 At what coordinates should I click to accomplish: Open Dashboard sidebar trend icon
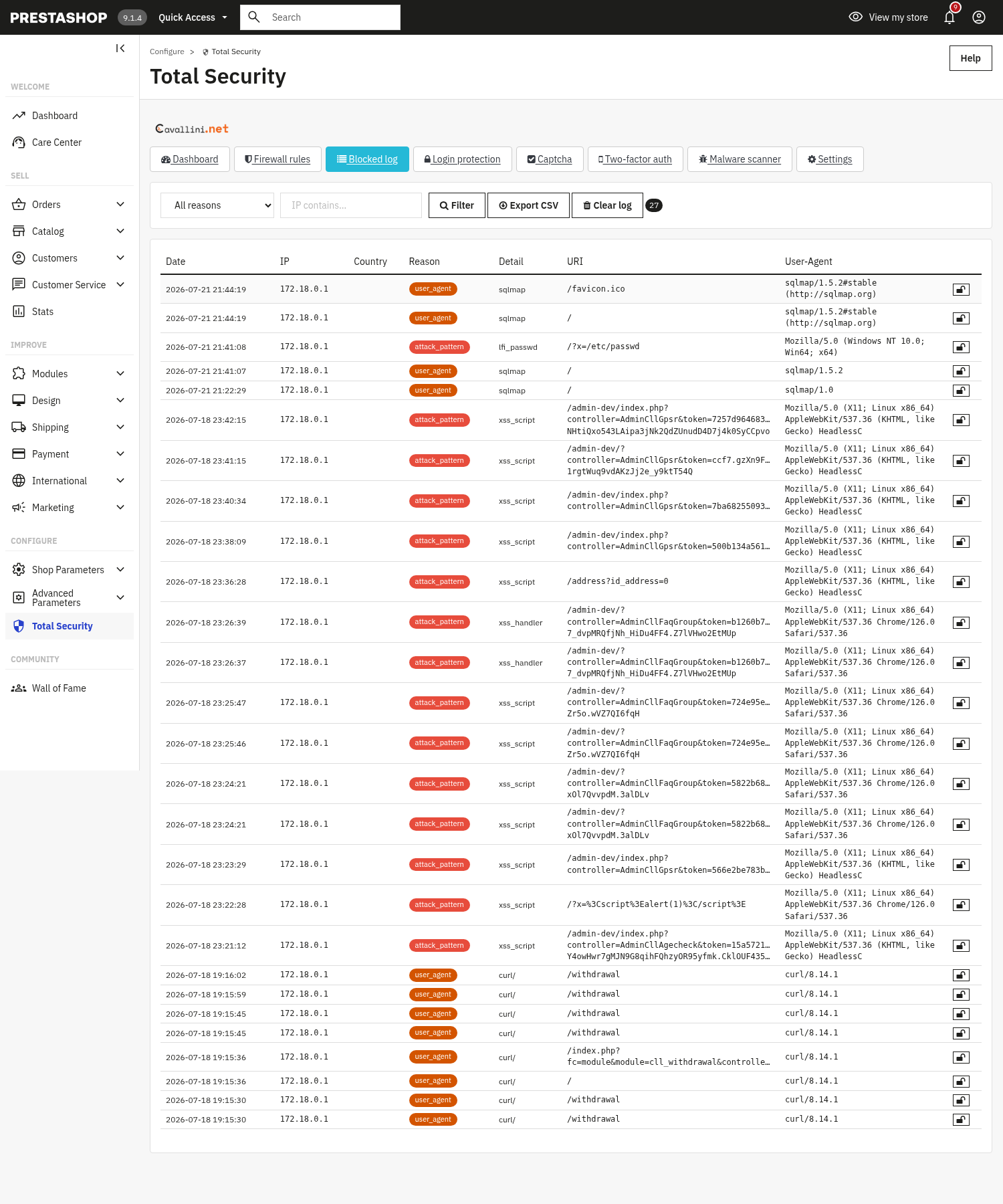coord(19,116)
